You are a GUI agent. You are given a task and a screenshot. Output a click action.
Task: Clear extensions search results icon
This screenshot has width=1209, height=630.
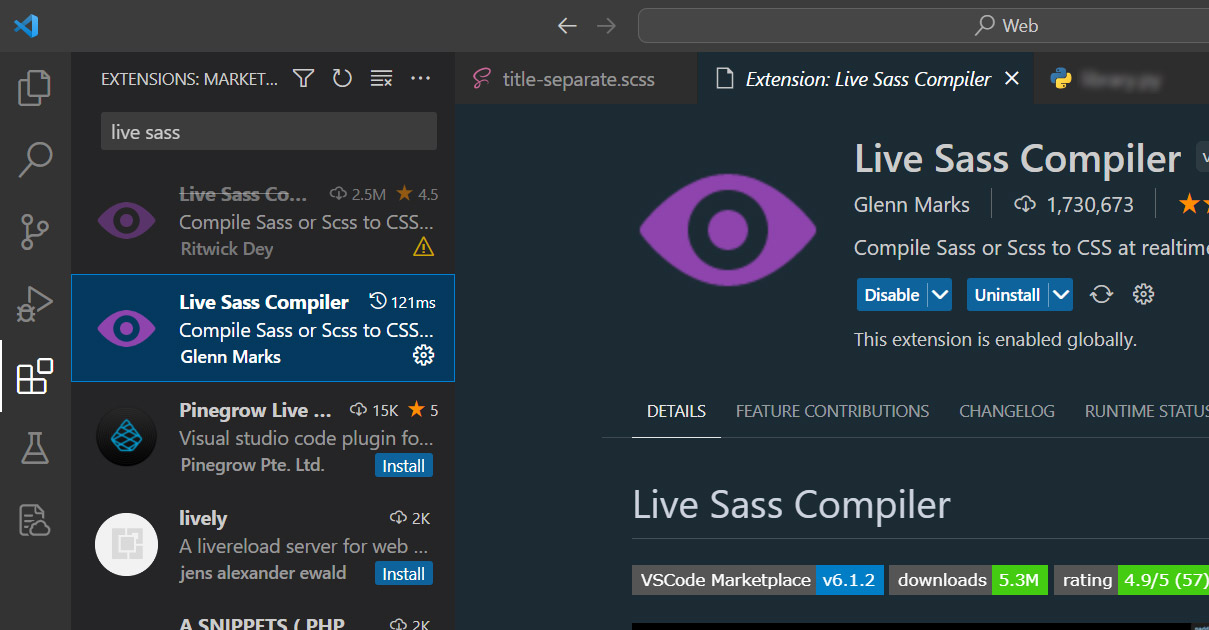381,78
